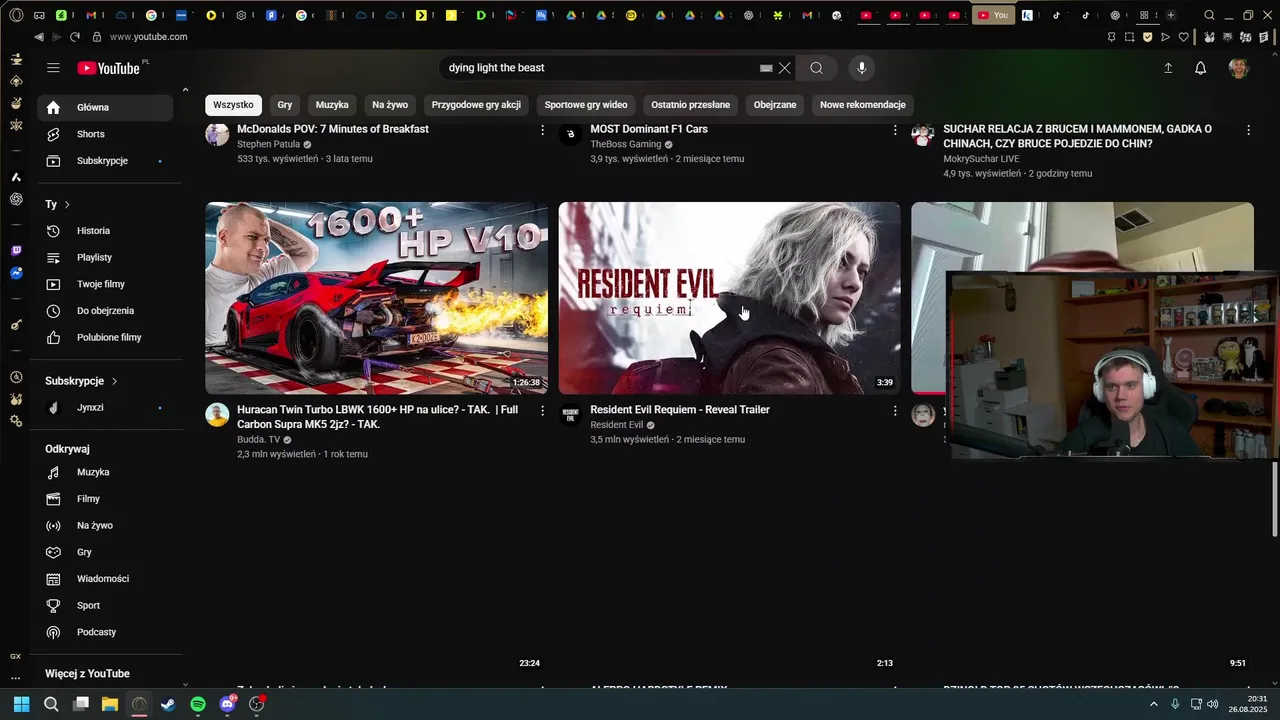Open the Jynxzi channel subscription
1280x720 pixels.
(105, 408)
